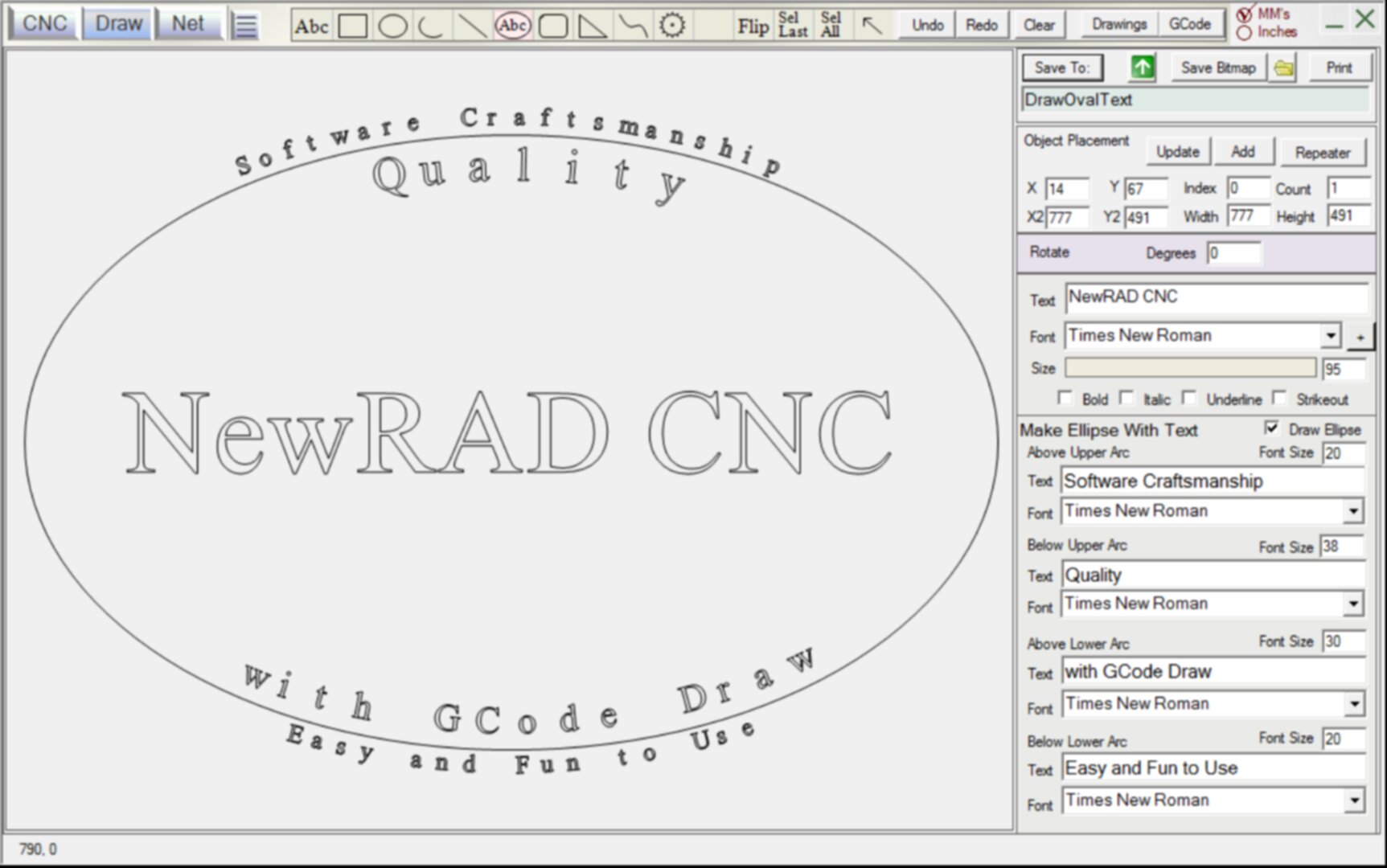The width and height of the screenshot is (1387, 868).
Task: Click the green up-arrow icon
Action: coord(1142,68)
